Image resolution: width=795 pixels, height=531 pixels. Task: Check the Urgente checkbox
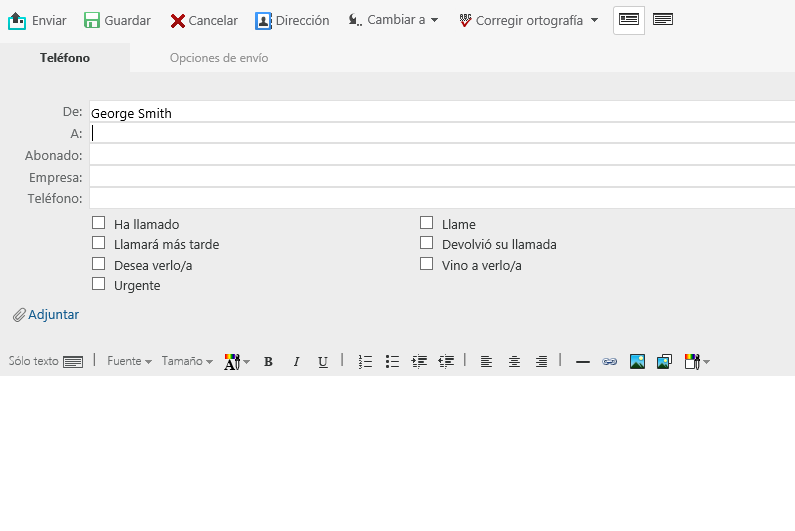(x=98, y=284)
